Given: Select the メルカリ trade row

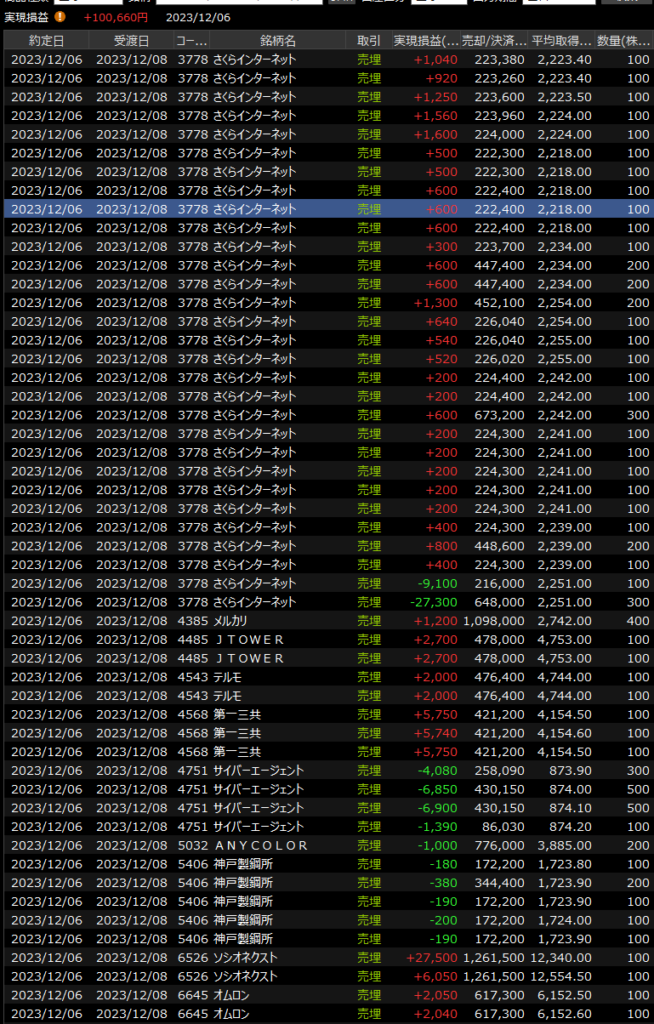Looking at the screenshot, I should click(x=300, y=621).
